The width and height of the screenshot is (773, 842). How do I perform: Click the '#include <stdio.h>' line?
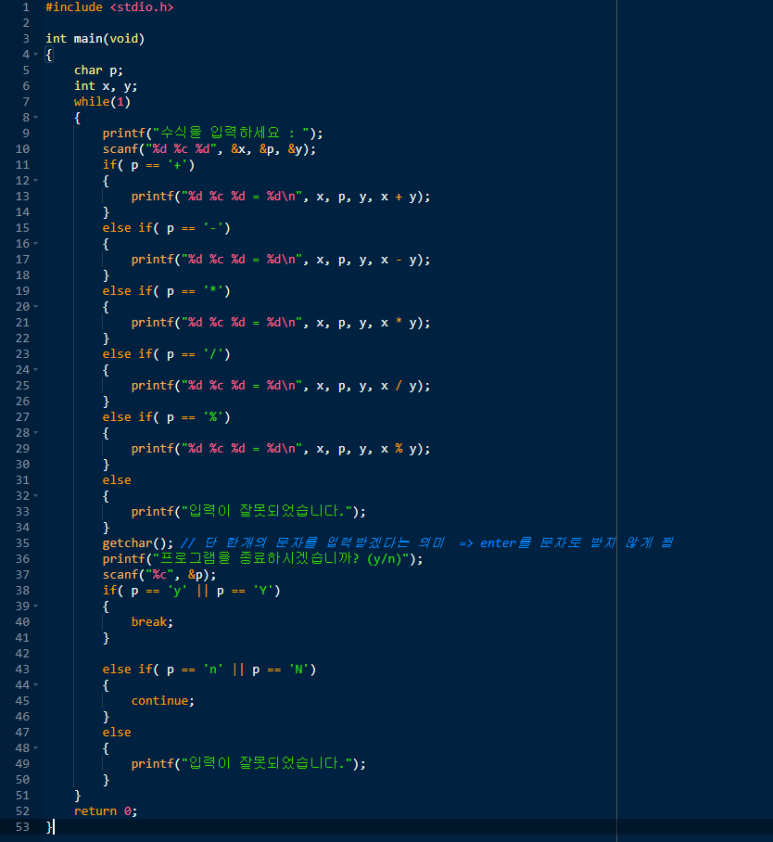(110, 8)
